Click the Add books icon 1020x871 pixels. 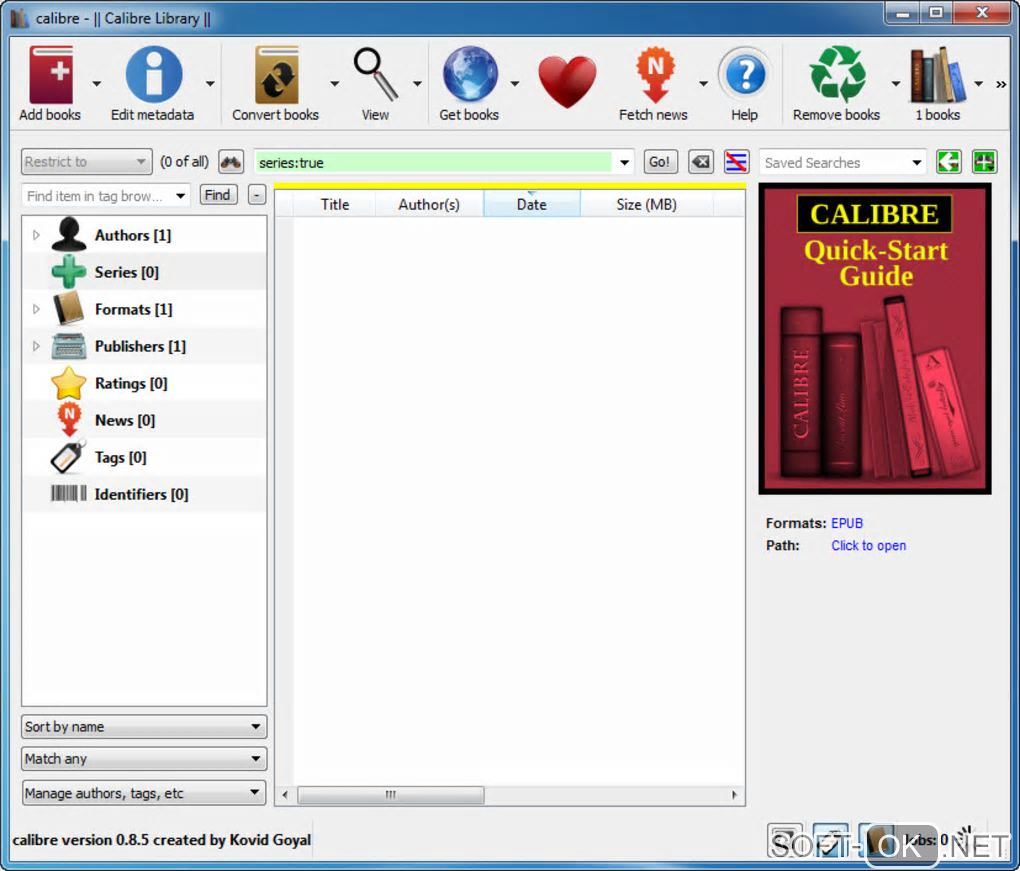50,74
